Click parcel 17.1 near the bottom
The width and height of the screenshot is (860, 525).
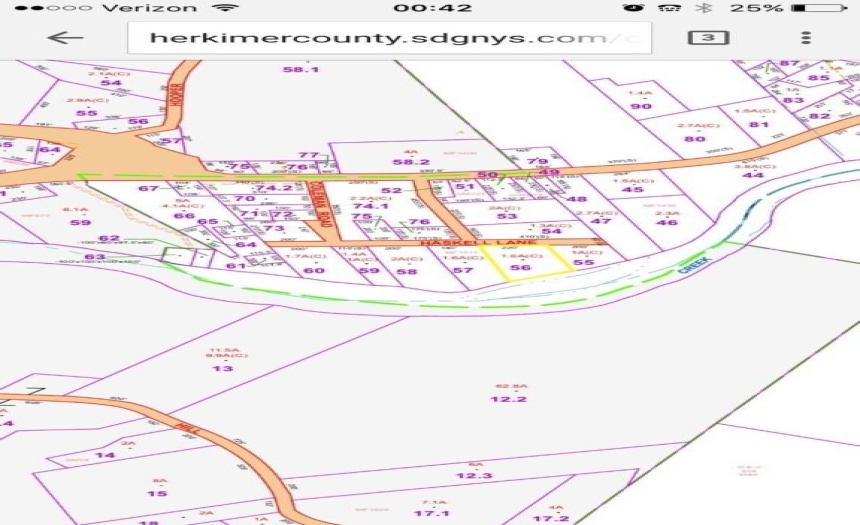[x=432, y=513]
